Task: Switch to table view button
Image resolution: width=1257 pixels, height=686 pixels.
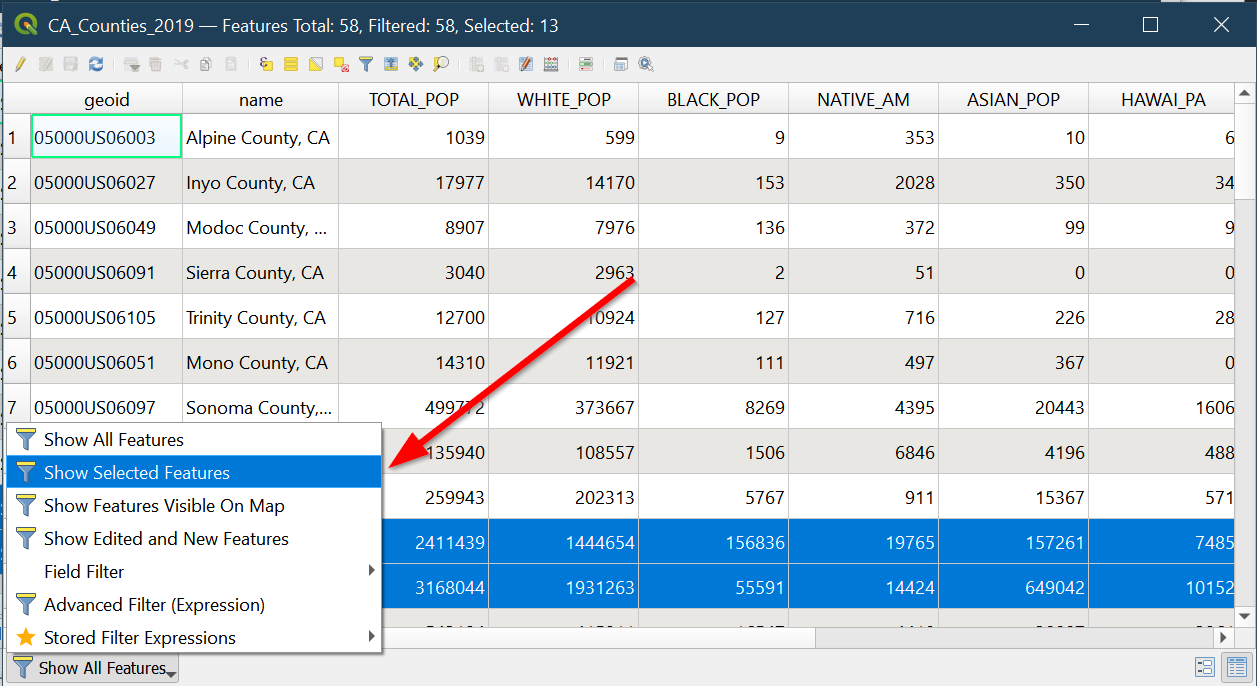Action: [1236, 667]
